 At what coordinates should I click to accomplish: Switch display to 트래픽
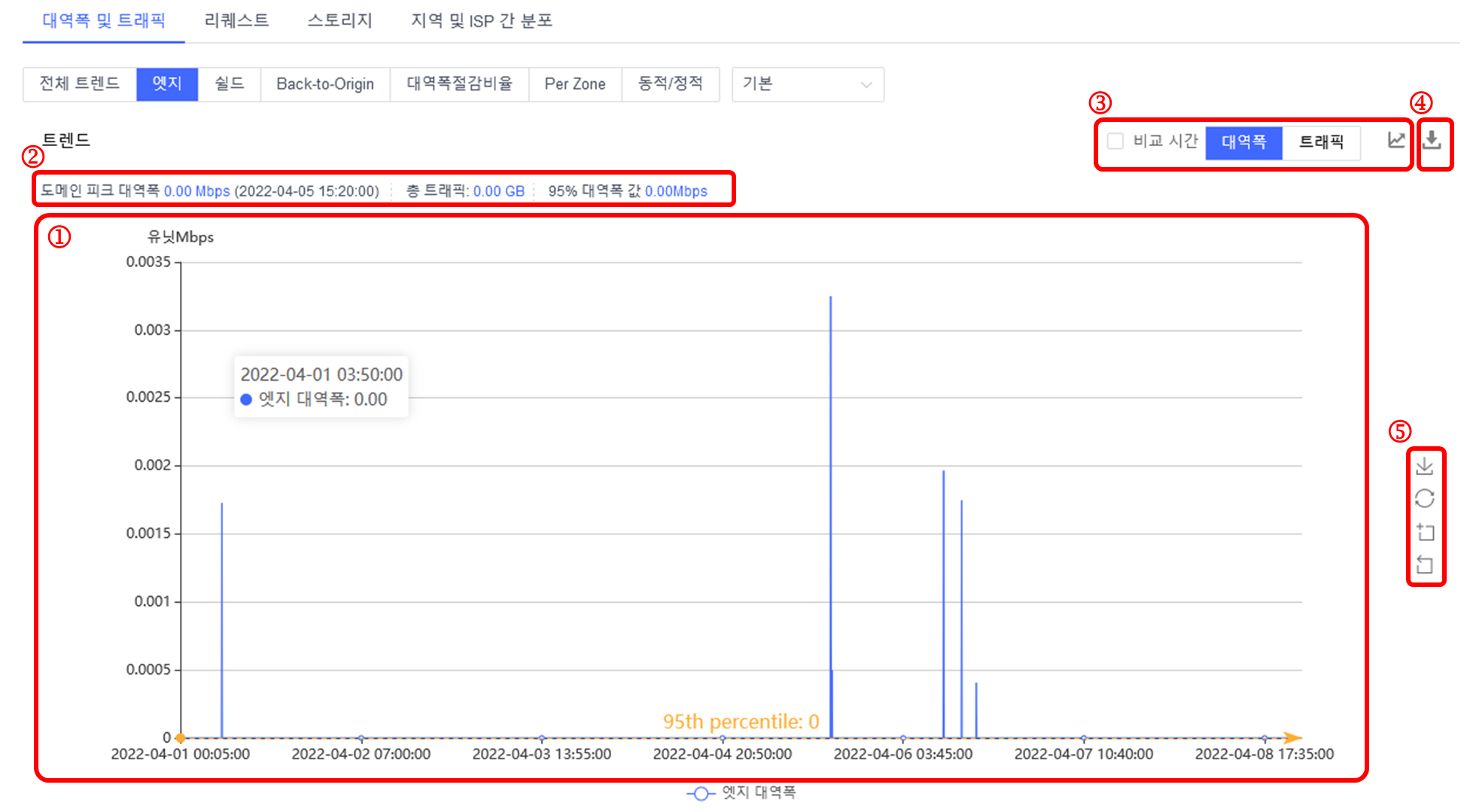tap(1321, 142)
